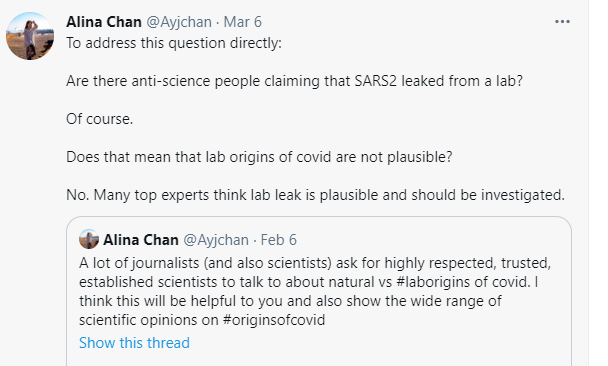Click the line 'No. Many top experts think'
This screenshot has height=366, width=608.
pos(315,195)
